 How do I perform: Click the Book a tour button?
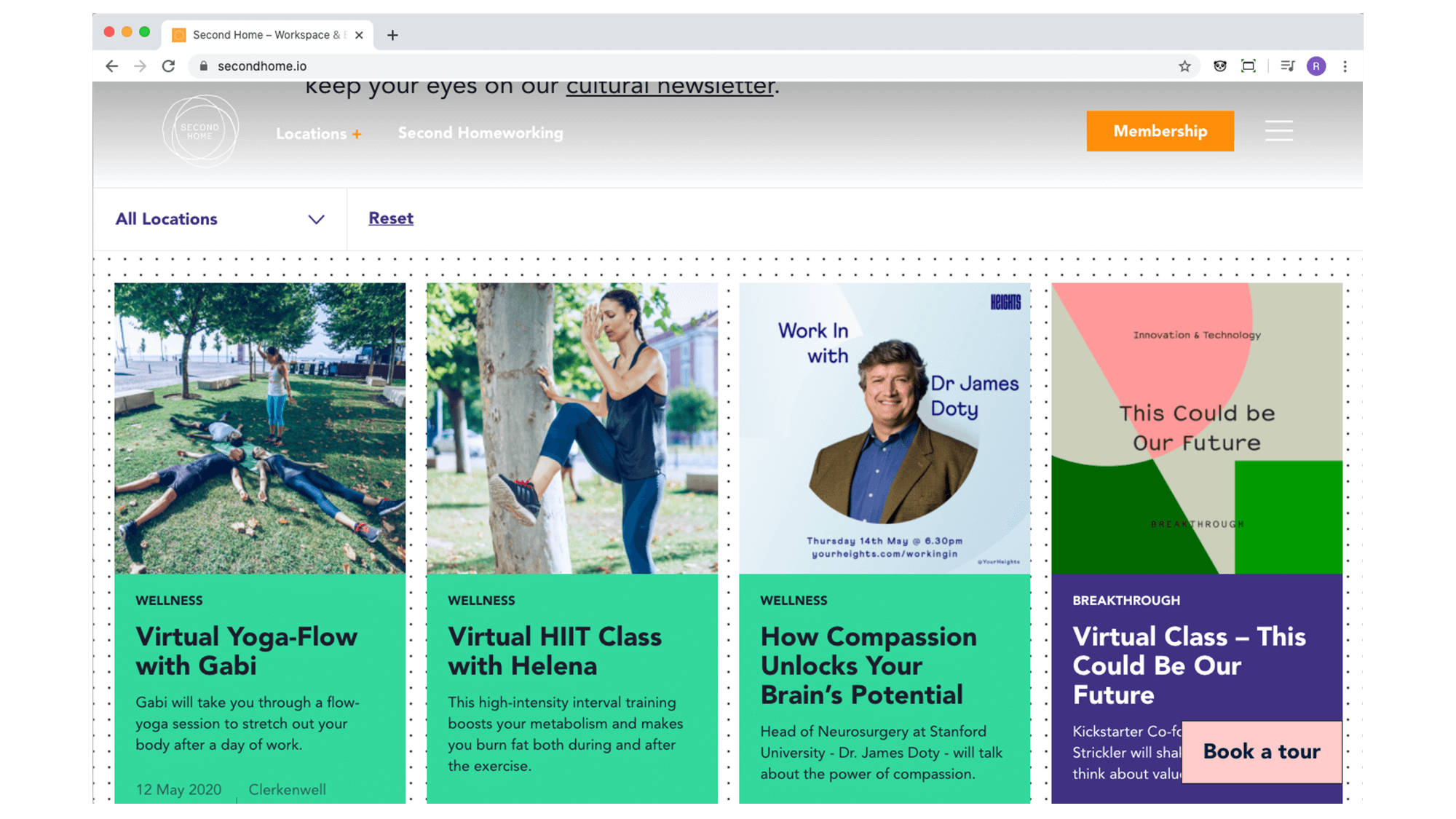tap(1261, 751)
